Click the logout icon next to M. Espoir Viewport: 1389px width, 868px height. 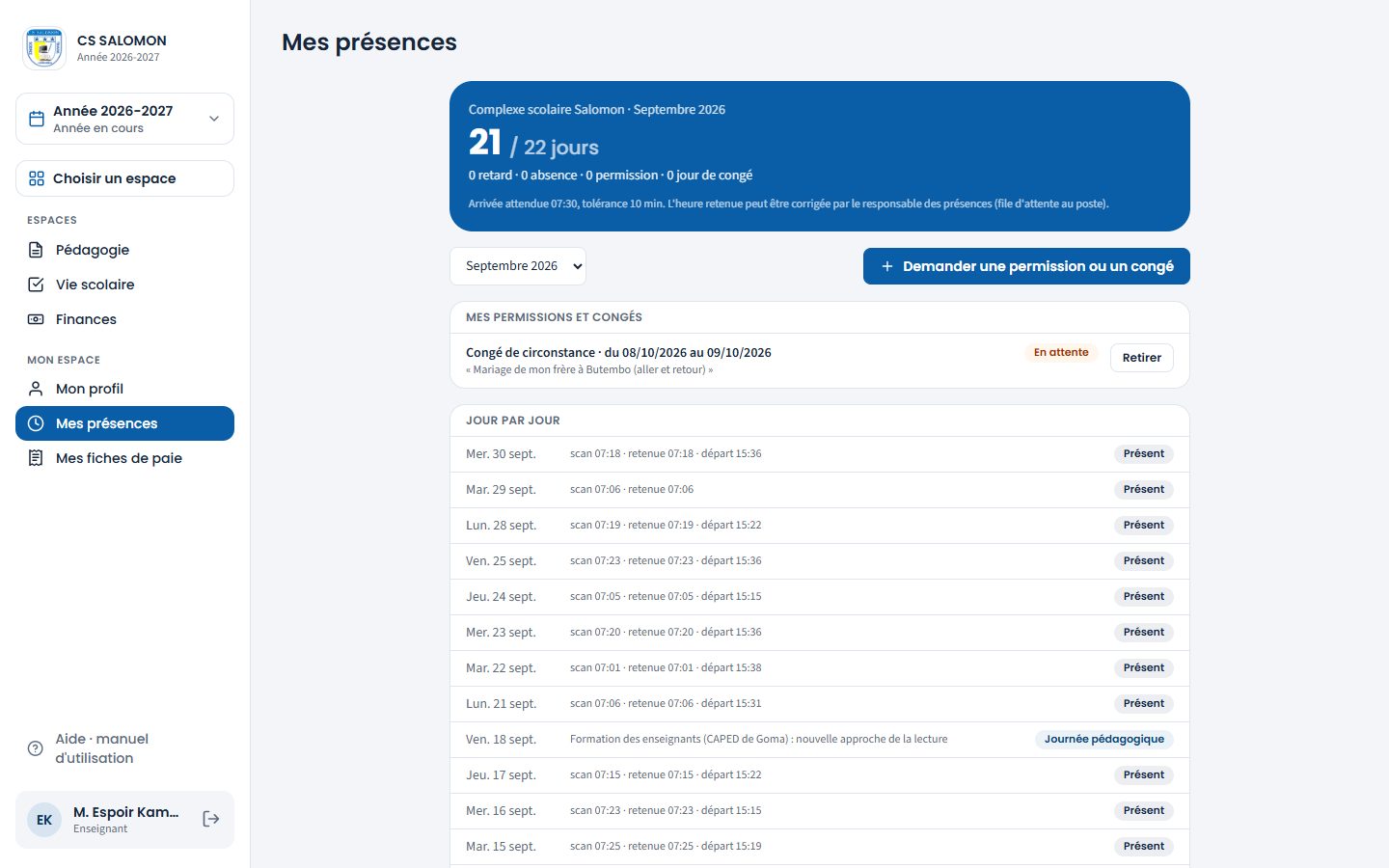pyautogui.click(x=211, y=819)
